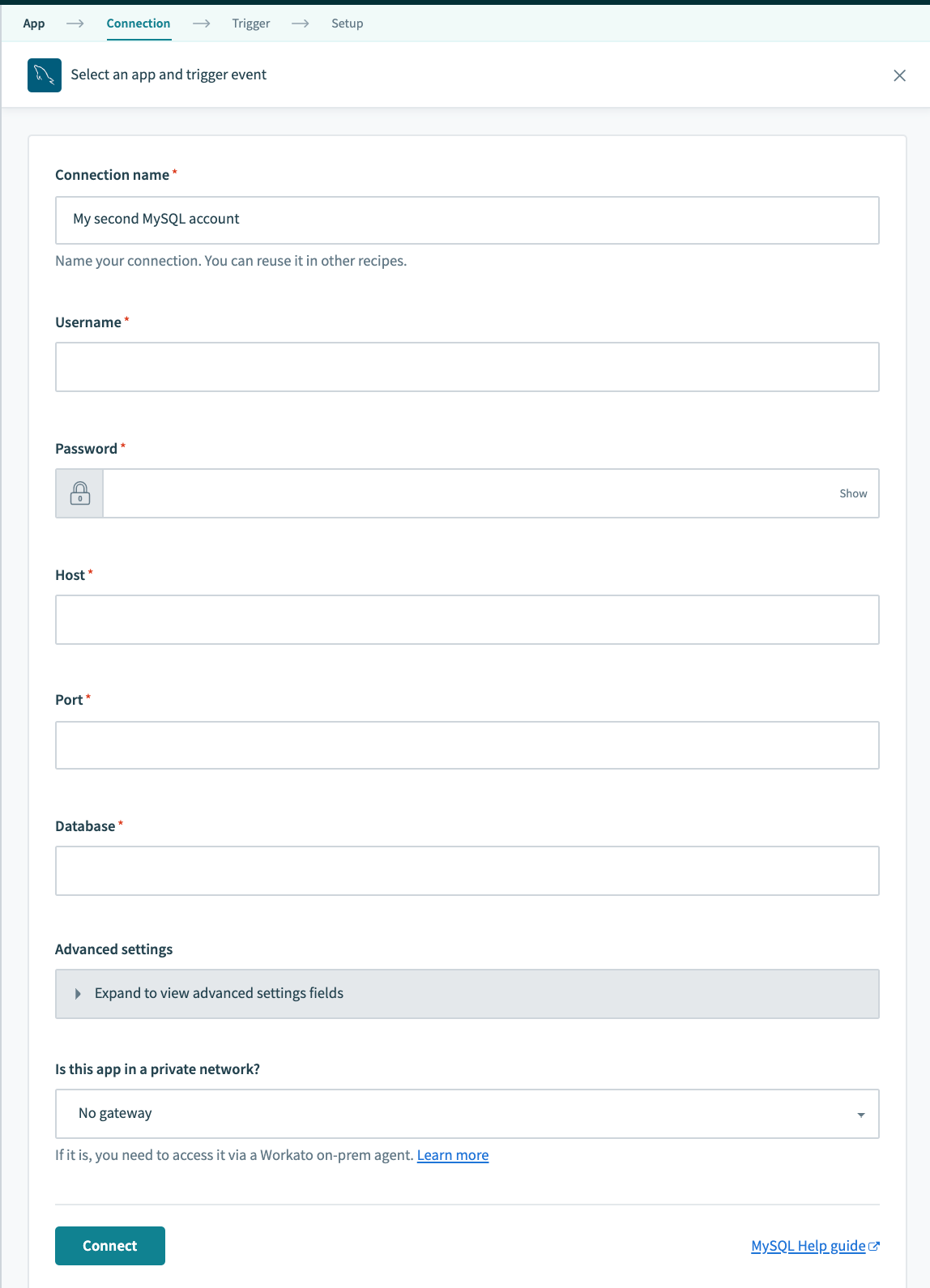
Task: Click the lock icon beside the Password field
Action: tap(79, 493)
